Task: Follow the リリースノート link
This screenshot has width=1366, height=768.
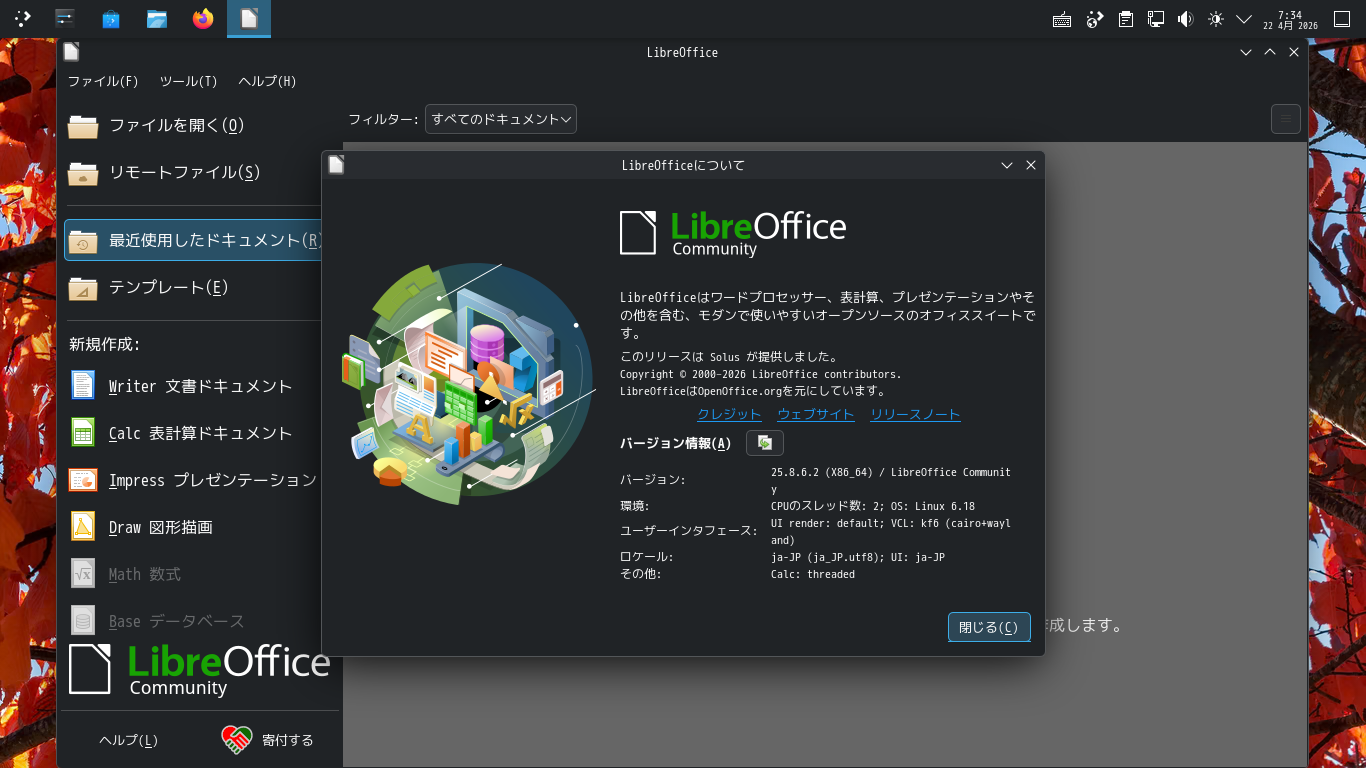Action: (914, 414)
